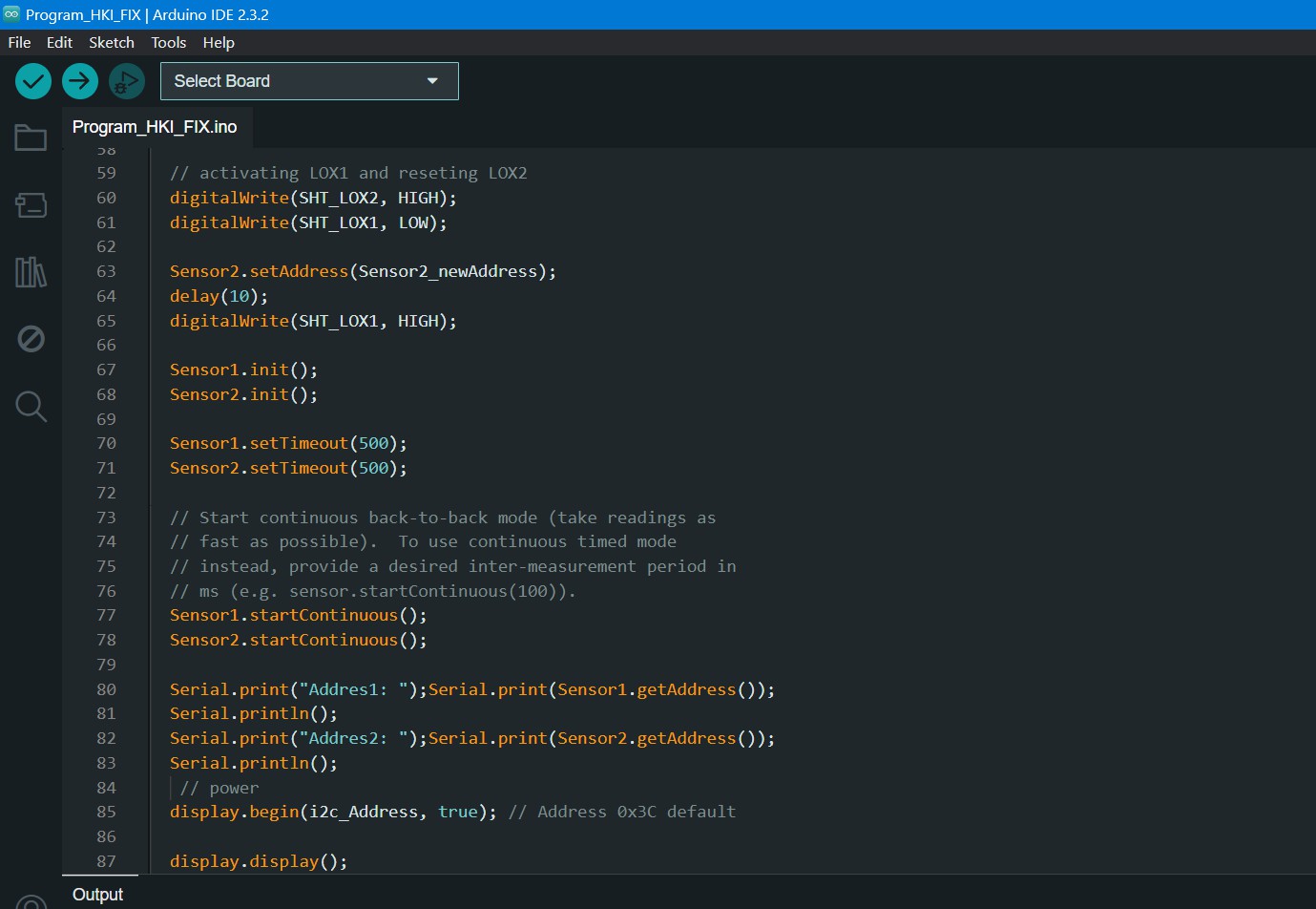
Task: Open the File menu
Action: pyautogui.click(x=19, y=42)
